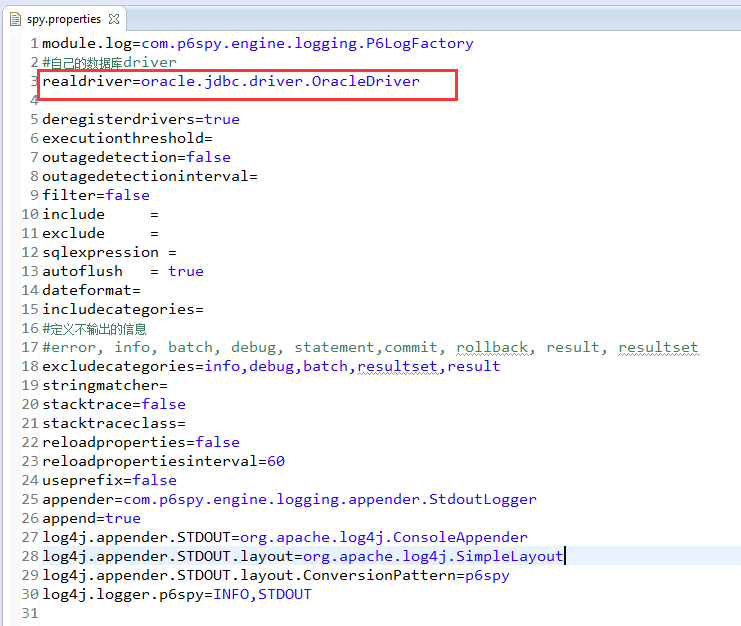The height and width of the screenshot is (626, 741).
Task: Click the useprefix=false line
Action: (109, 480)
